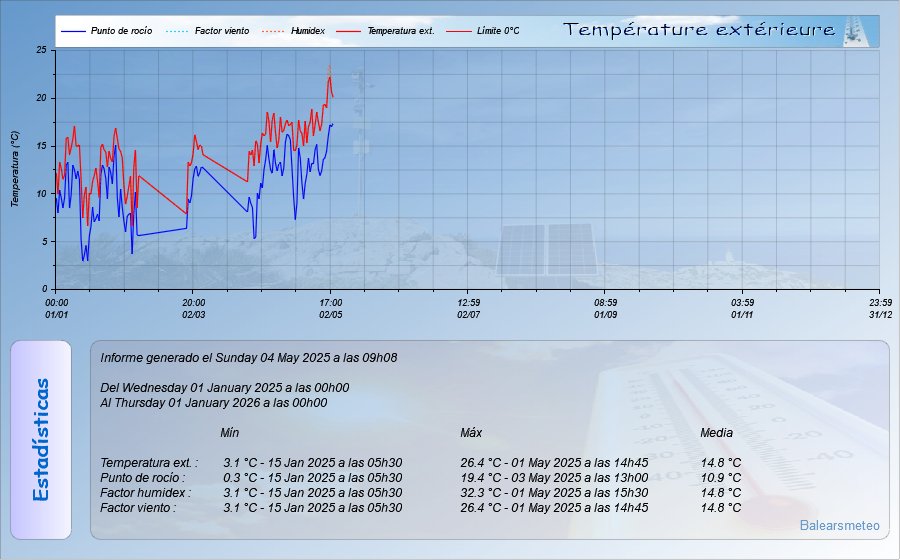Image resolution: width=900 pixels, height=560 pixels.
Task: Click the 00:00 01/01 x-axis label
Action: 56,309
